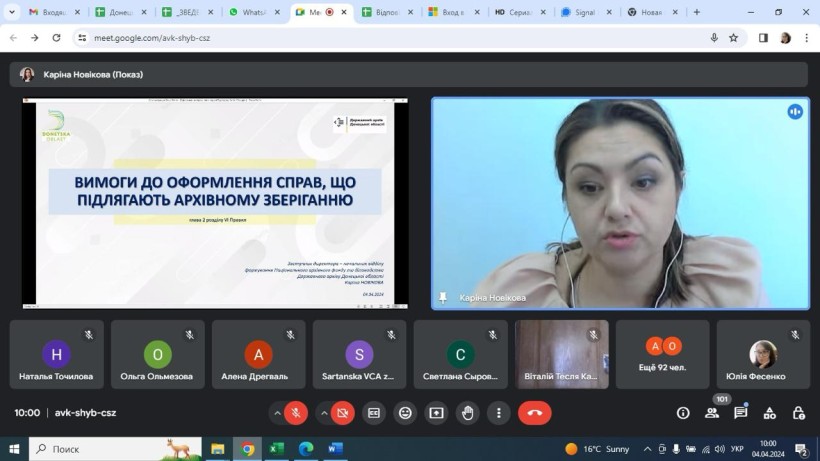Open the meeting details info panel

(683, 412)
